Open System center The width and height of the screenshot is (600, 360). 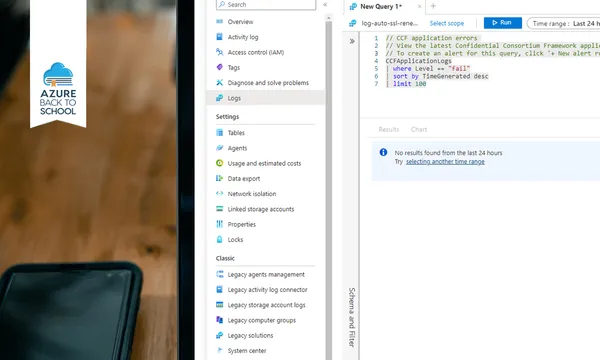pyautogui.click(x=247, y=351)
